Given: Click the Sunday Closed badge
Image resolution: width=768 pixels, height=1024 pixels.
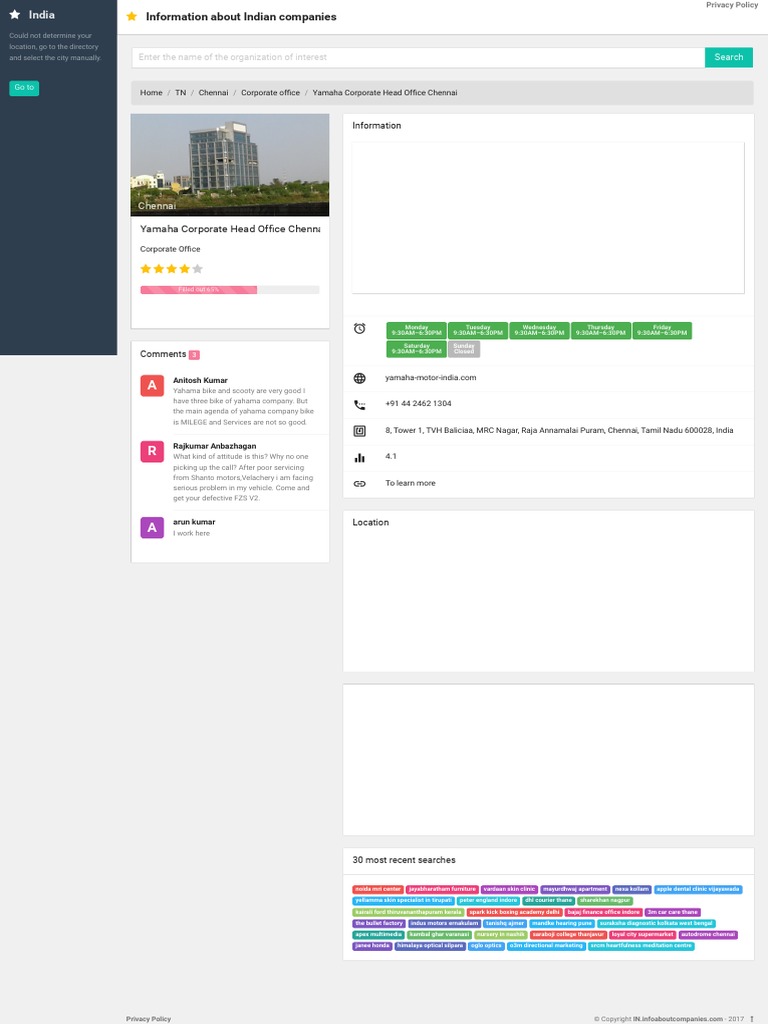Looking at the screenshot, I should (x=464, y=349).
